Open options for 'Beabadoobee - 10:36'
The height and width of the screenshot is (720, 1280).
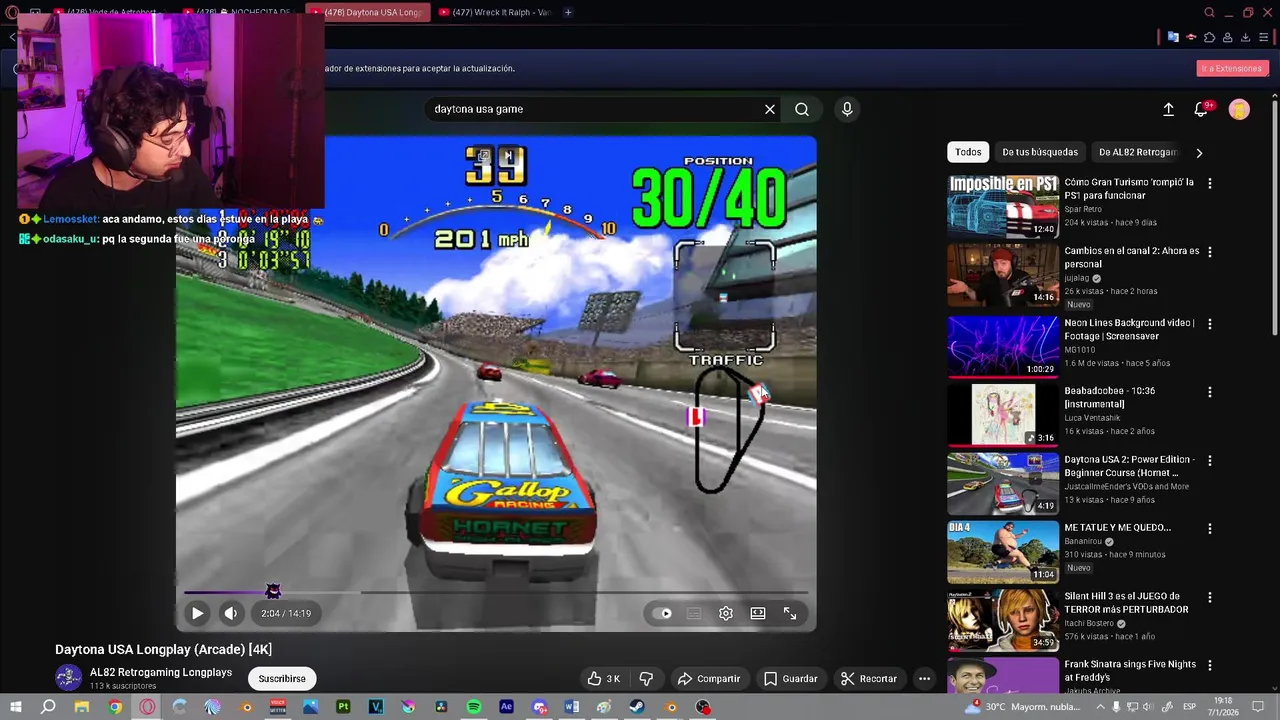tap(1210, 392)
